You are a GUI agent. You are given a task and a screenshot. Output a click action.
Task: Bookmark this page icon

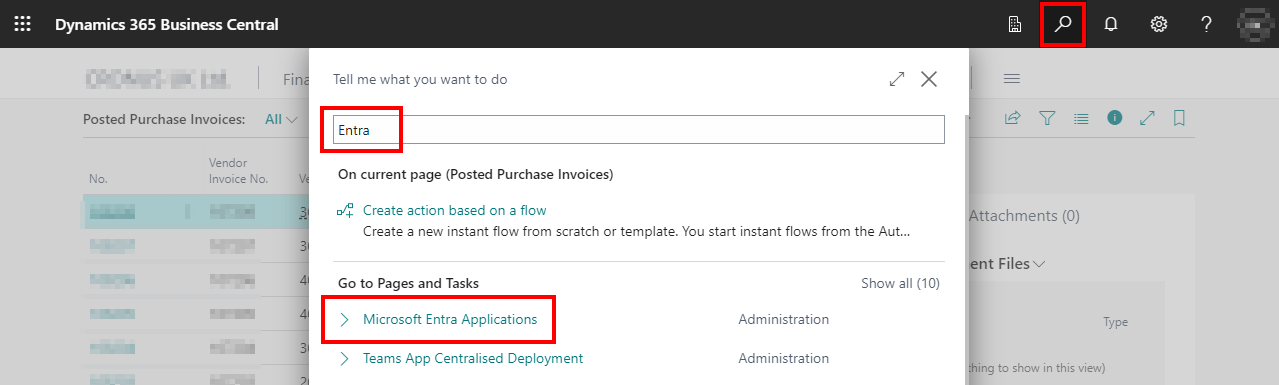[x=1180, y=118]
